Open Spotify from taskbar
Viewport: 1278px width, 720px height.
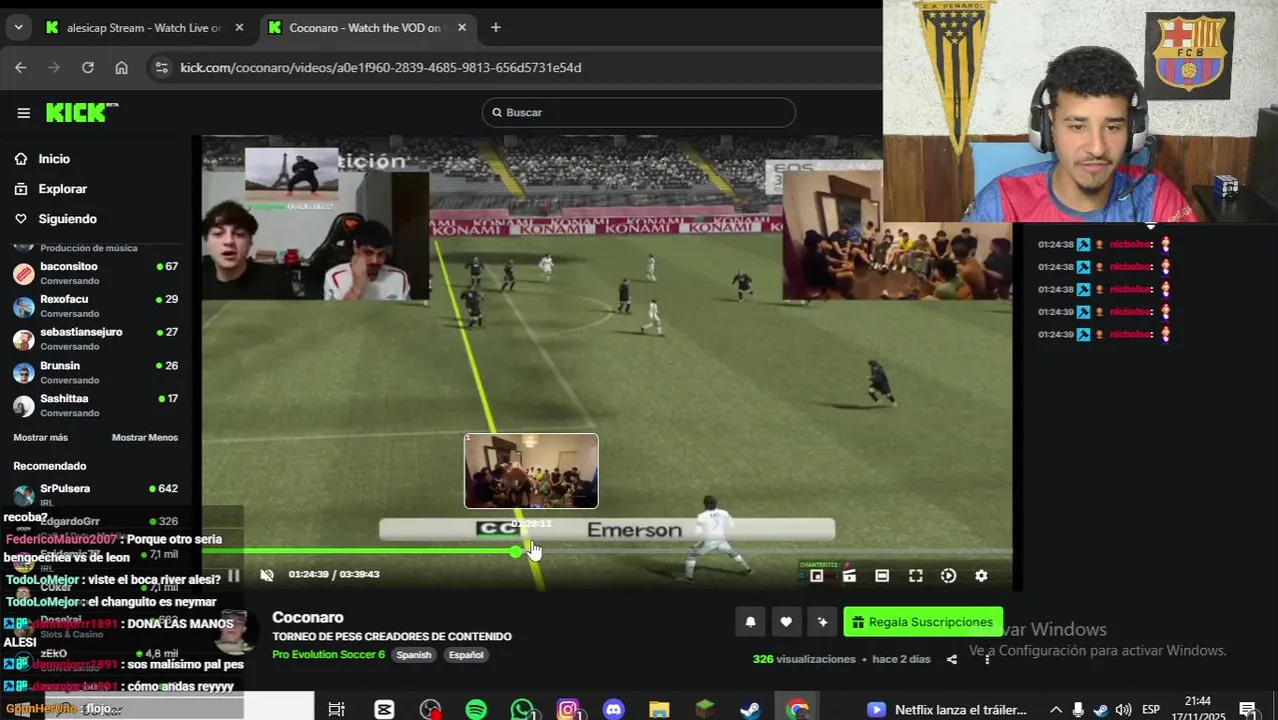pos(476,710)
